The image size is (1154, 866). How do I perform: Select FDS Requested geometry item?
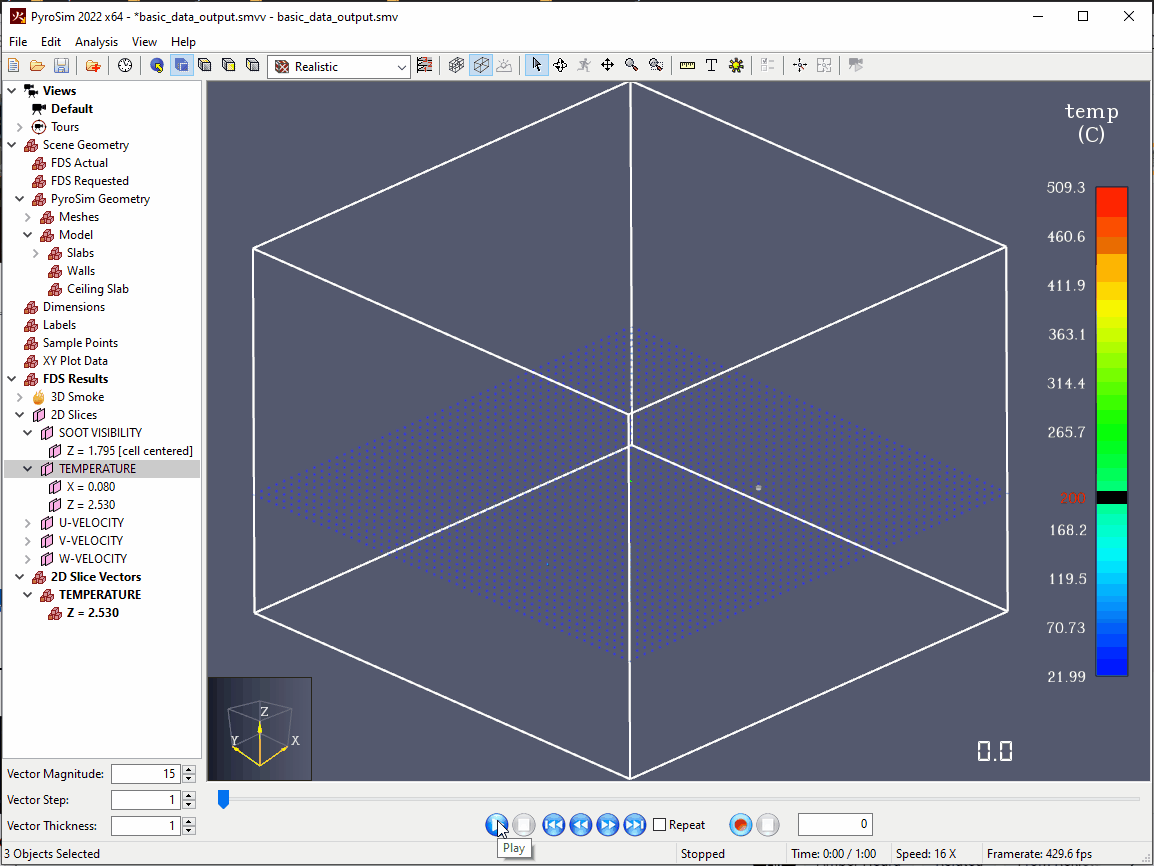point(90,181)
